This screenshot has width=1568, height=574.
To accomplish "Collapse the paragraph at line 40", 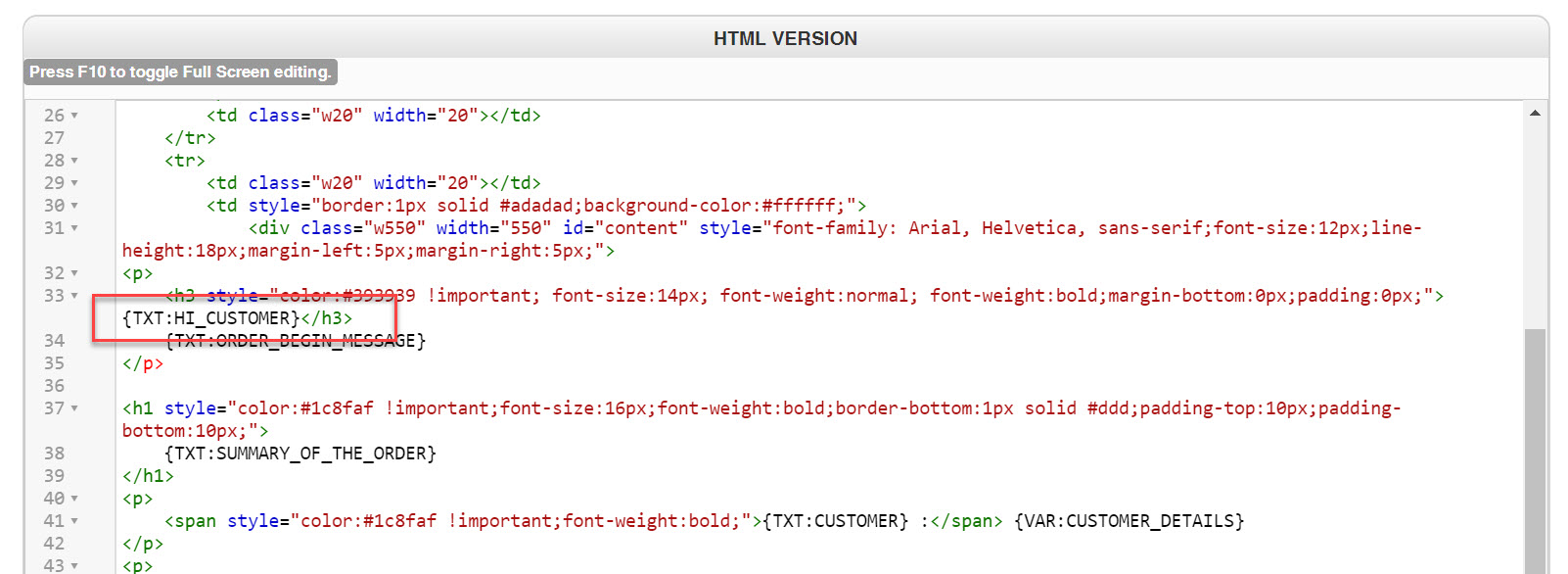I will [74, 499].
